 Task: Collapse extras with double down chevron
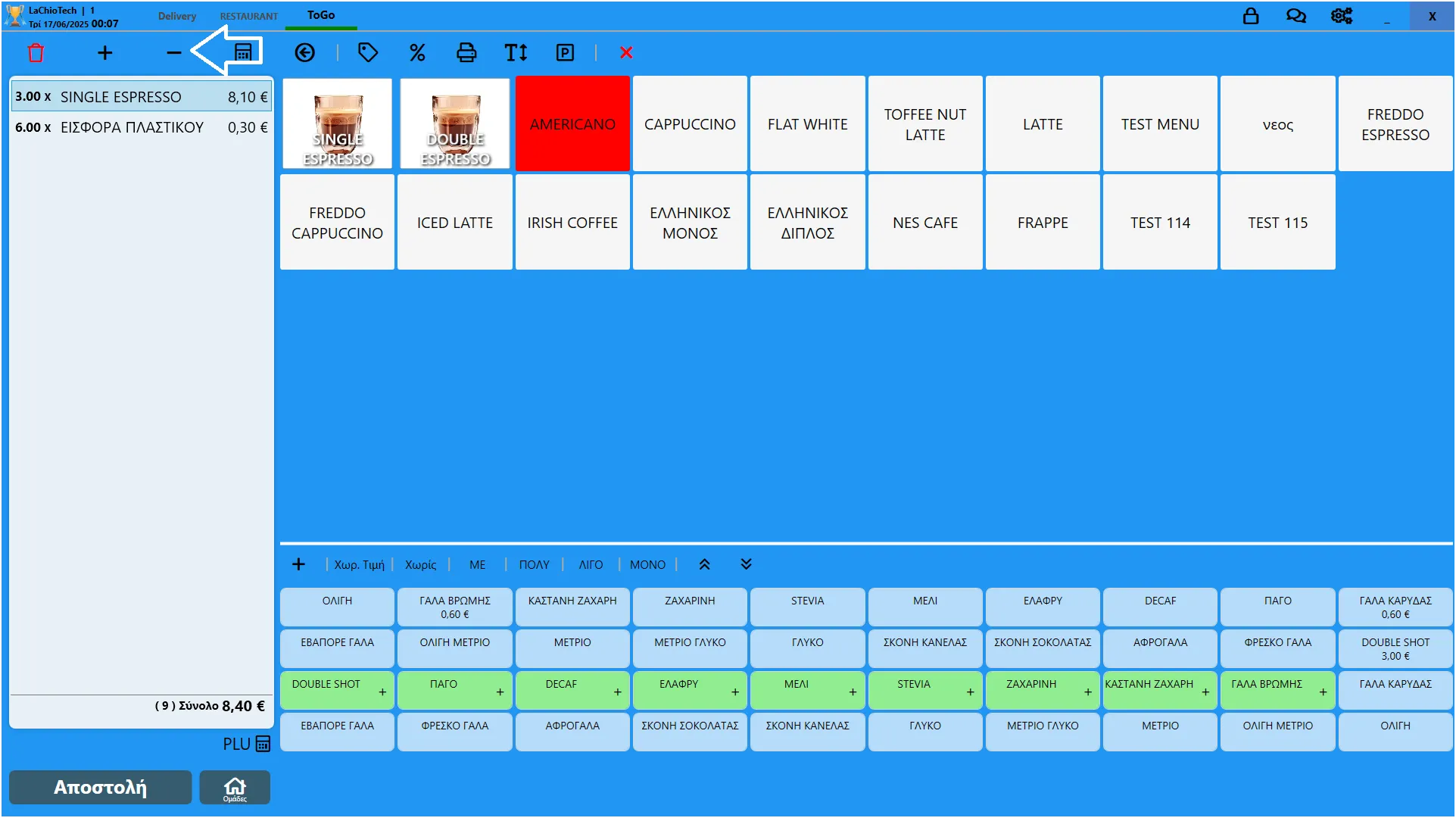(746, 564)
